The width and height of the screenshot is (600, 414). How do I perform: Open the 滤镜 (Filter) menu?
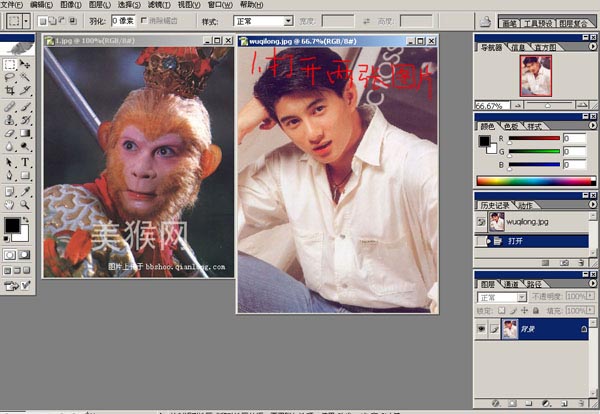click(155, 5)
